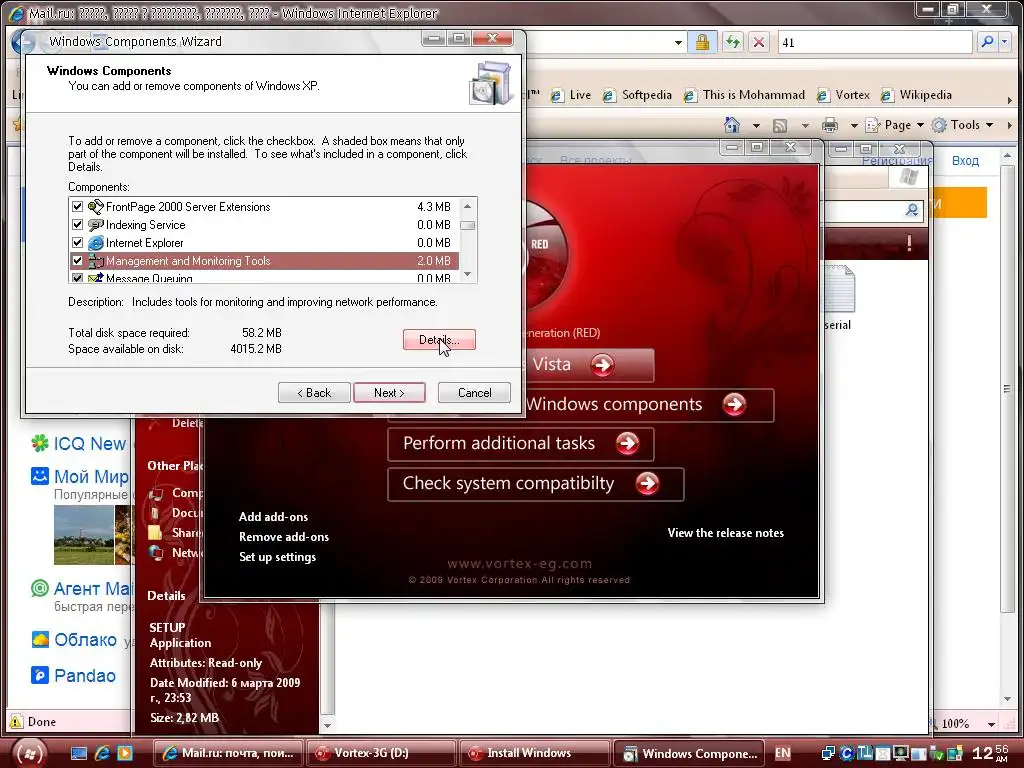Viewport: 1024px width, 768px height.
Task: Expand the Print dropdown arrow
Action: click(854, 125)
